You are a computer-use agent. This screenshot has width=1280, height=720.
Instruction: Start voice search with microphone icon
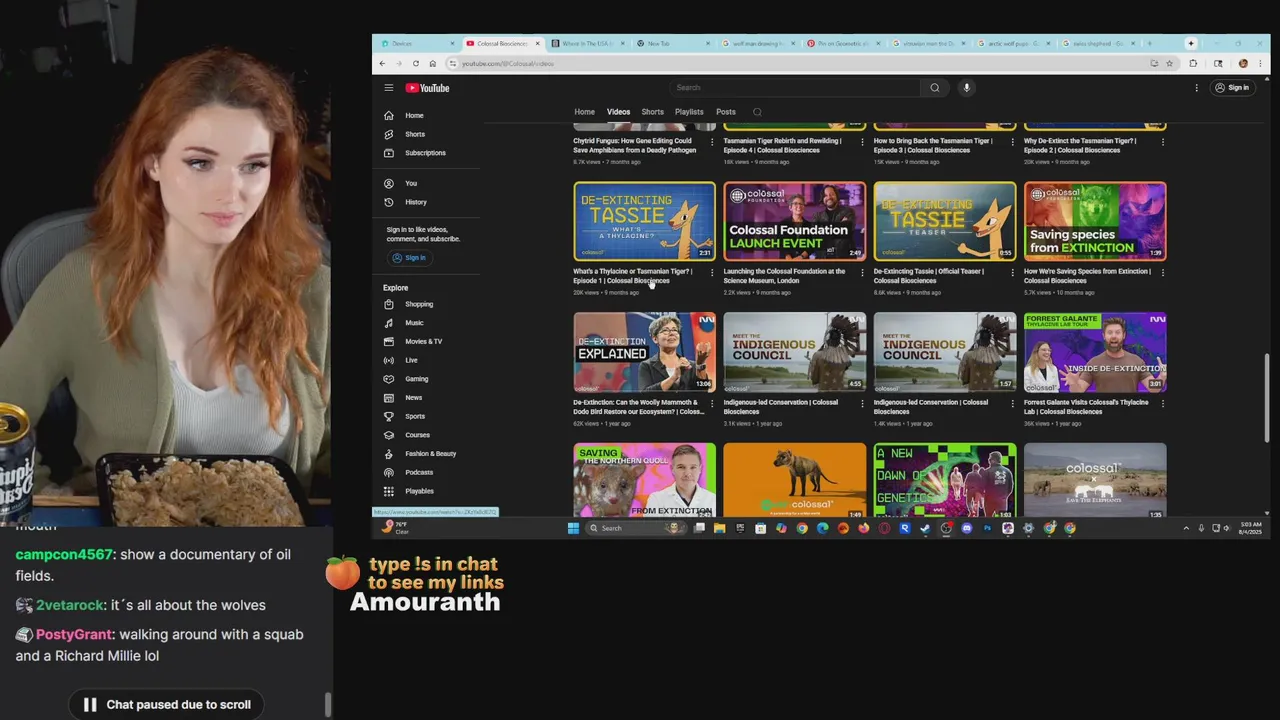[x=966, y=88]
